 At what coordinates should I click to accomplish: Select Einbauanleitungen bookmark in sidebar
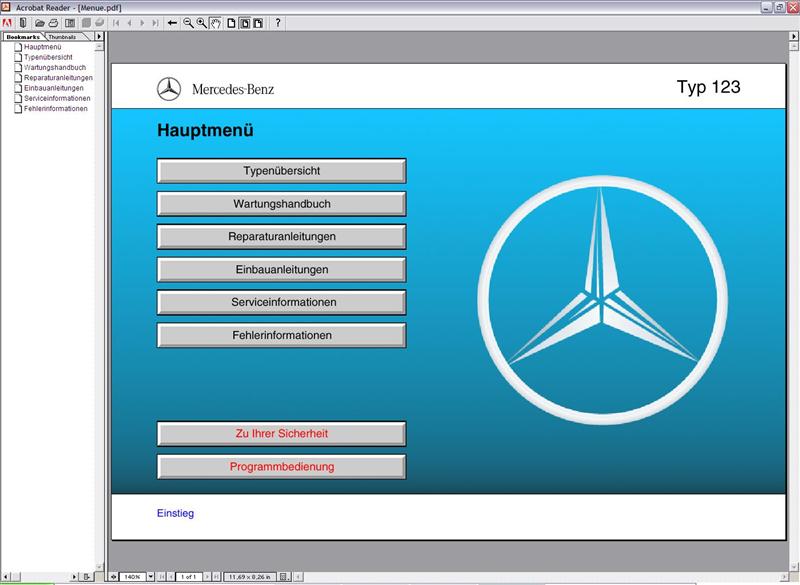pos(54,88)
